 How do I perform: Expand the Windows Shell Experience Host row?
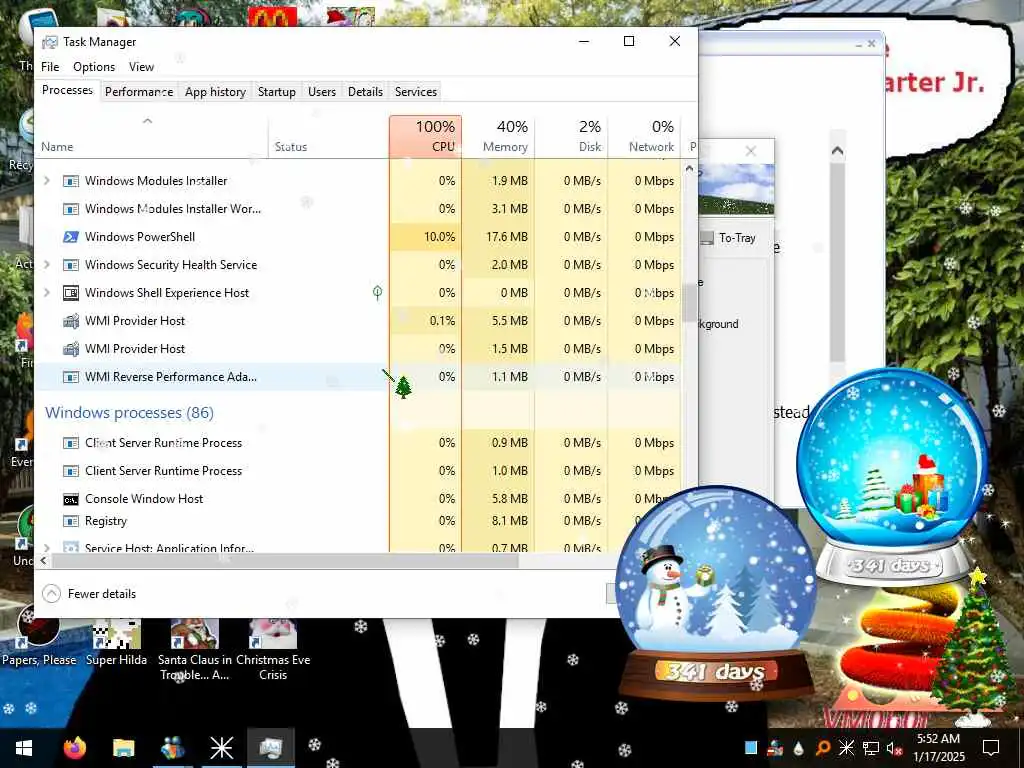coord(47,293)
